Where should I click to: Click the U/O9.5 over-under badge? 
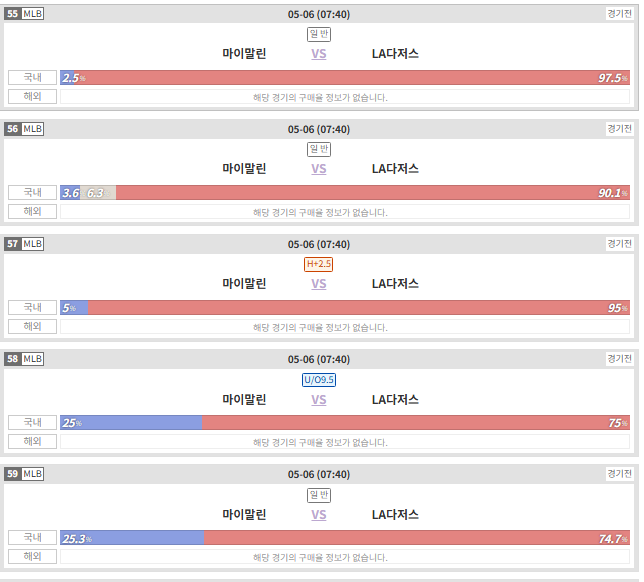[319, 380]
